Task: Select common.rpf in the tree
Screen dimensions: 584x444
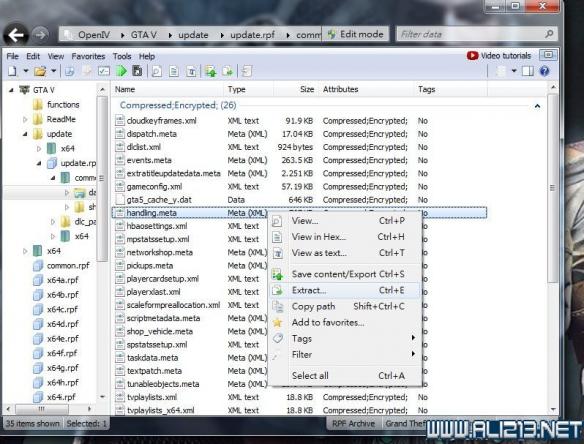Action: (68, 266)
